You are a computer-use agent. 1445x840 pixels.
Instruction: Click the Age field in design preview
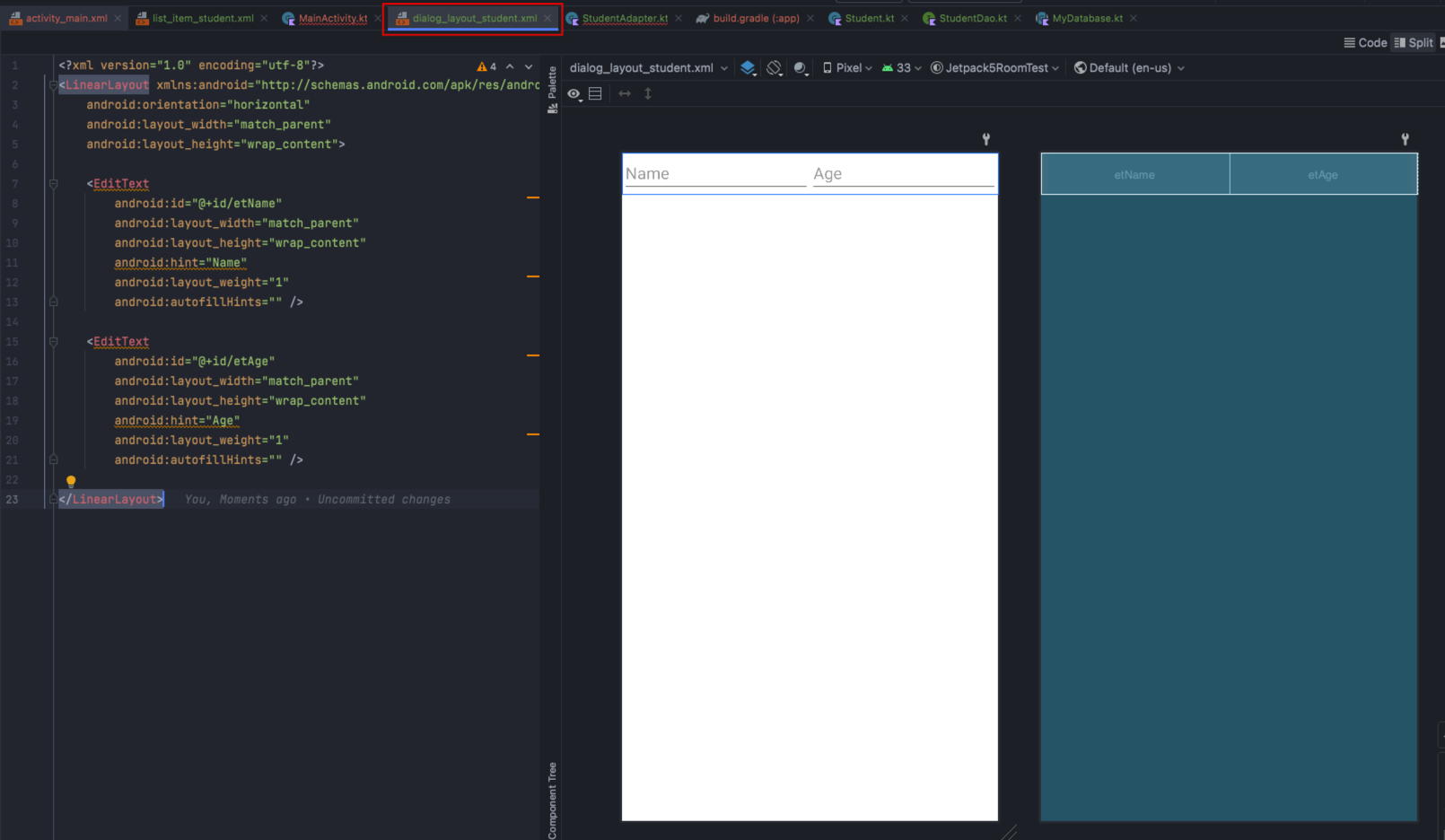(x=903, y=174)
